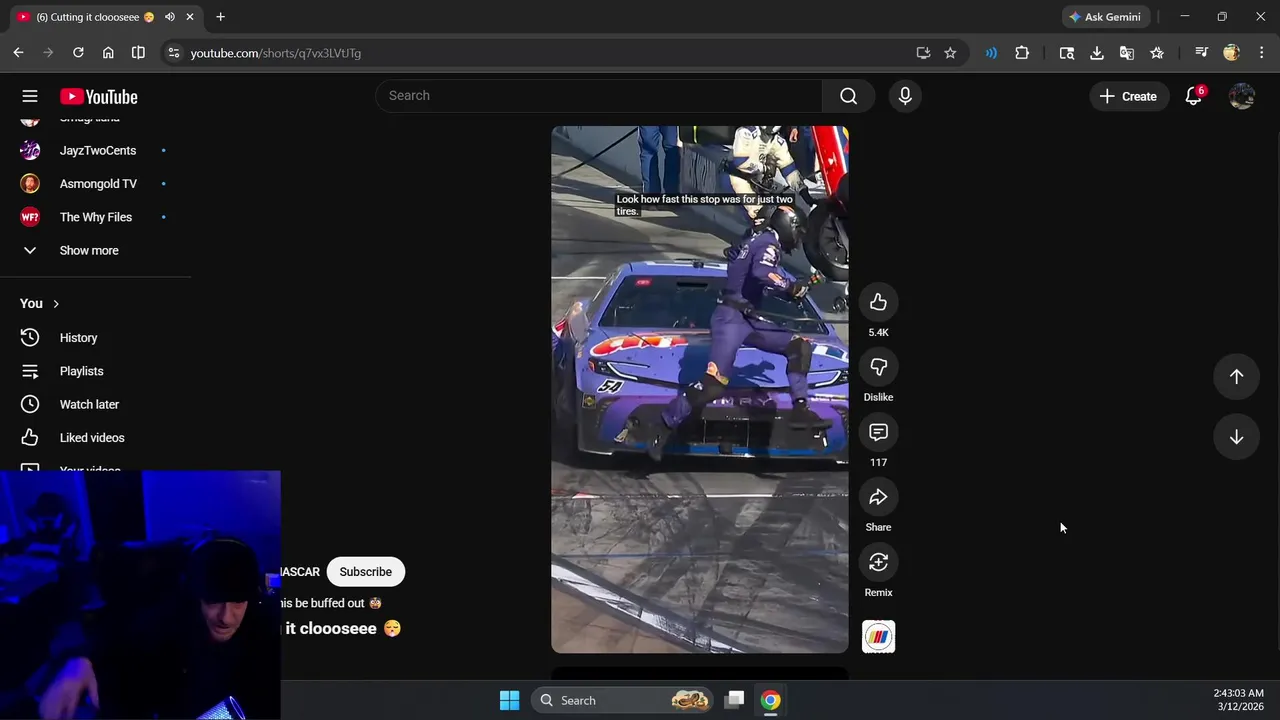Click the blue broadcast extension icon
Image resolution: width=1280 pixels, height=720 pixels.
click(991, 53)
